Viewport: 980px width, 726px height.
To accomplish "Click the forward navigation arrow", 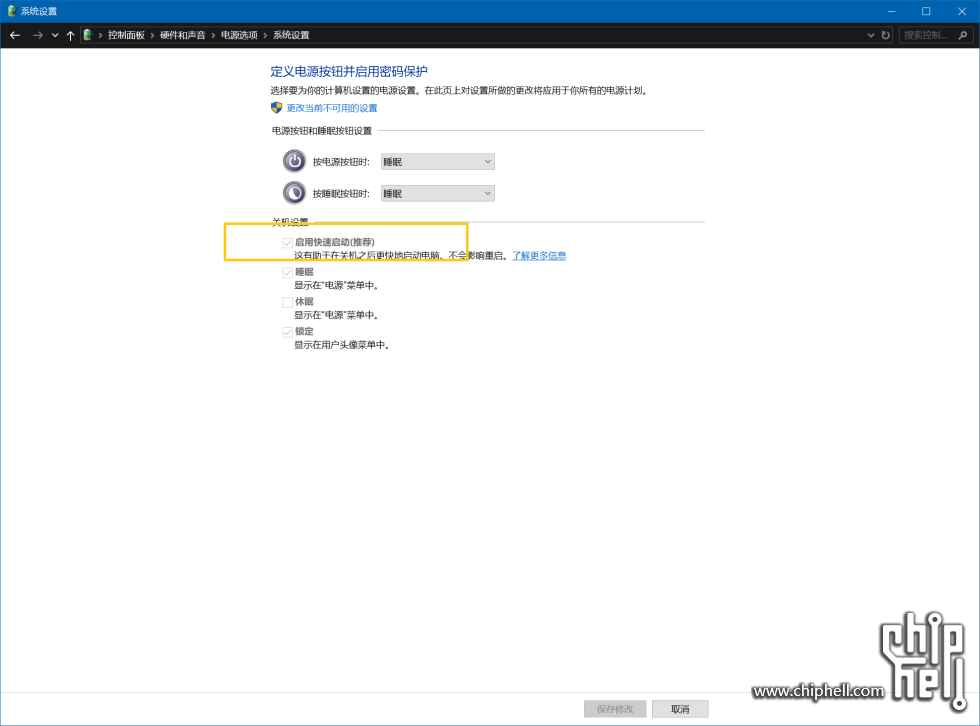I will coord(38,36).
